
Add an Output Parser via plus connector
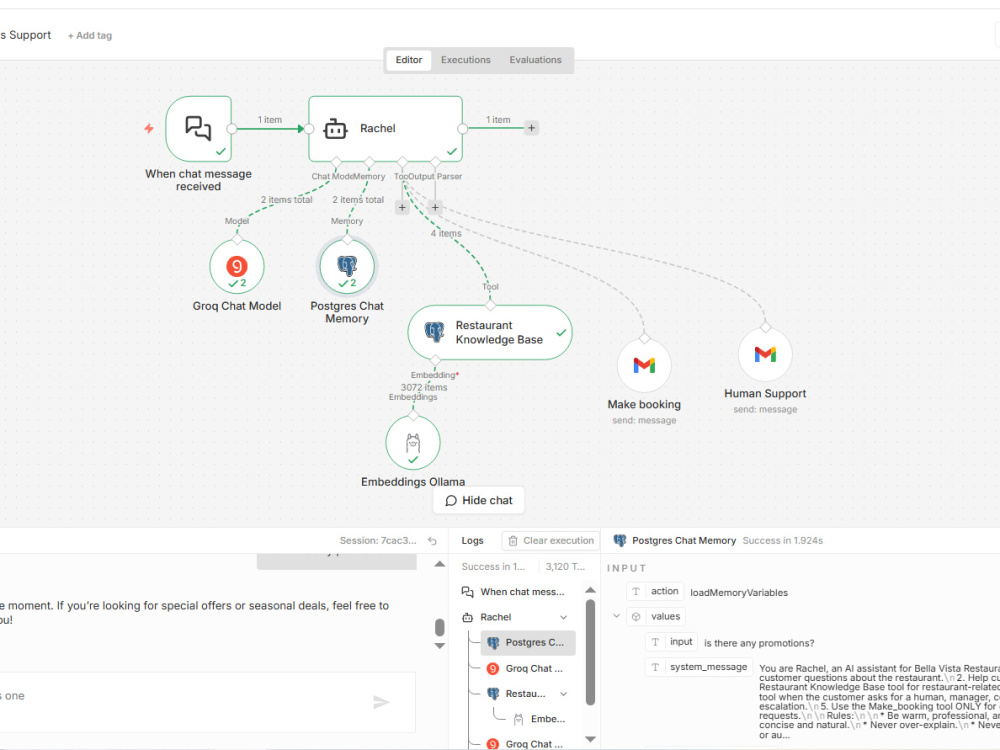(435, 207)
